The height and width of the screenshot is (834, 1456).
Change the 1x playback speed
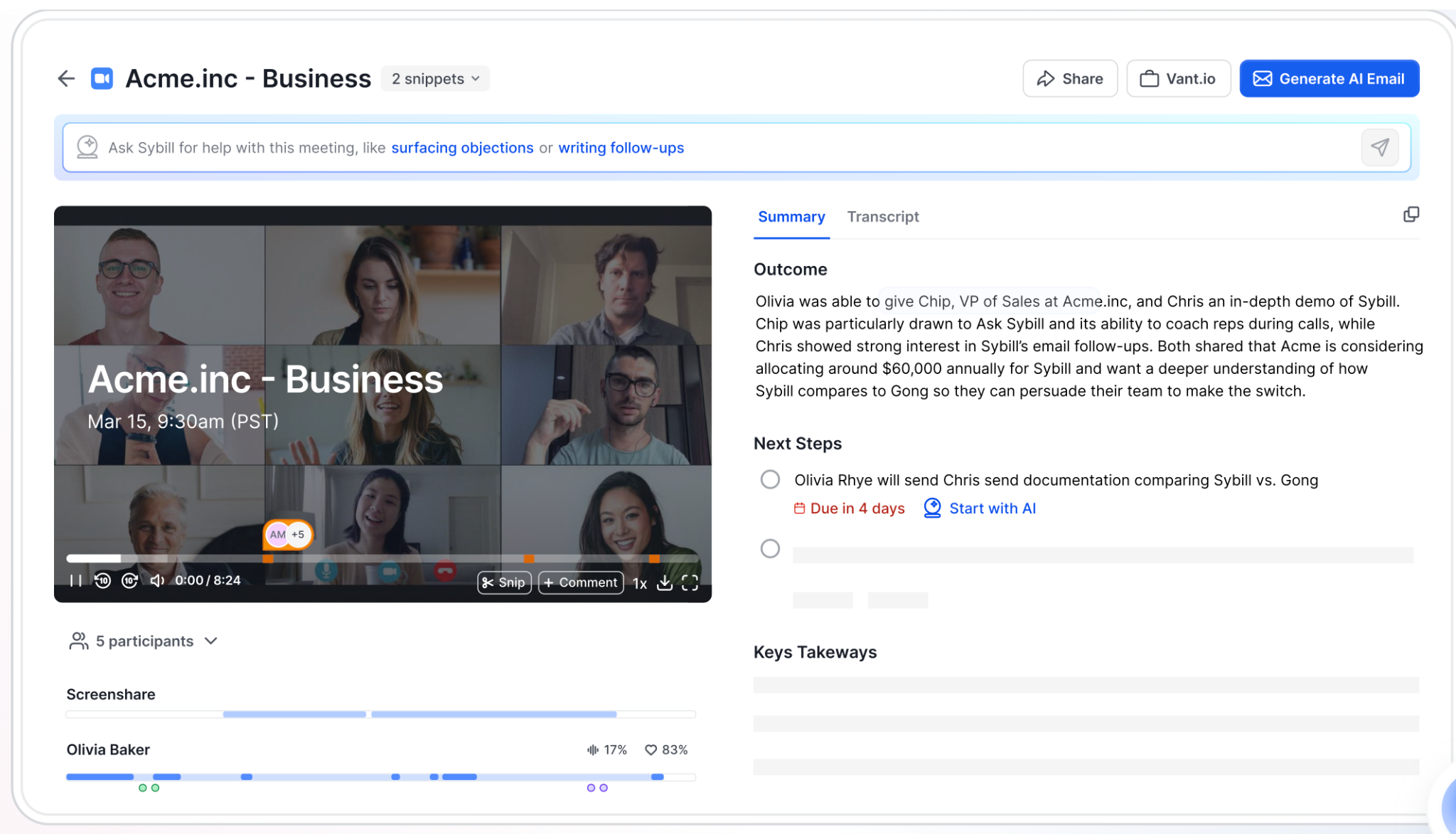[x=639, y=583]
